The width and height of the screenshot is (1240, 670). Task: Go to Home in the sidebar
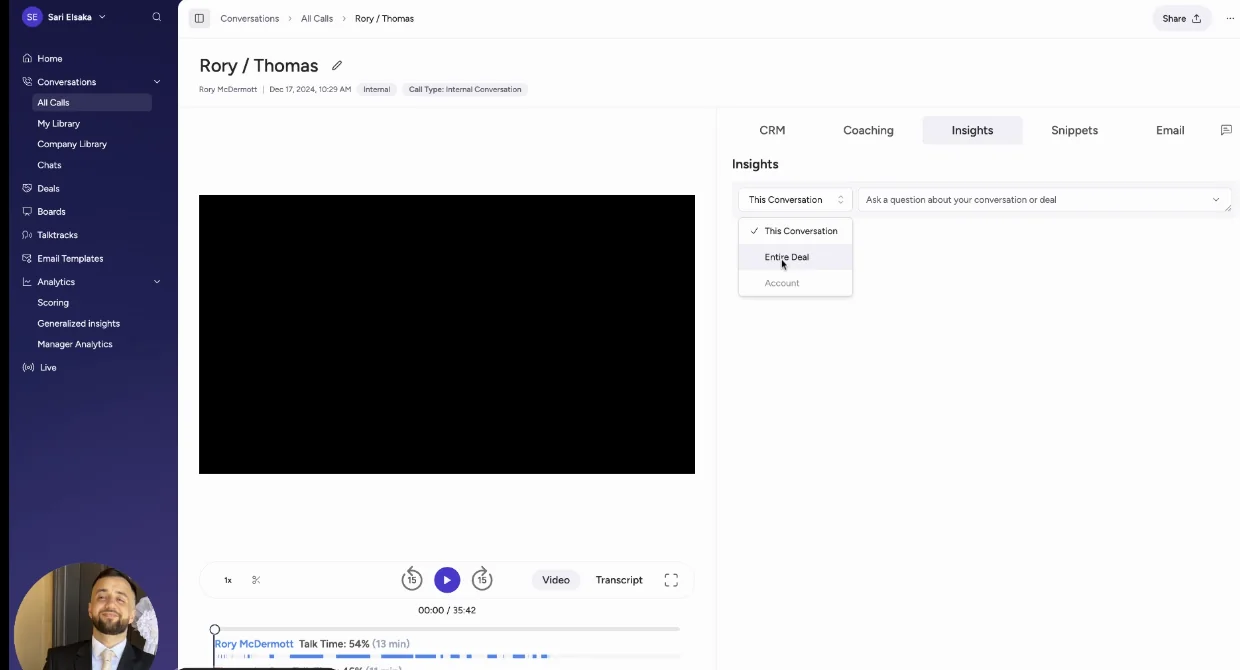tap(49, 58)
